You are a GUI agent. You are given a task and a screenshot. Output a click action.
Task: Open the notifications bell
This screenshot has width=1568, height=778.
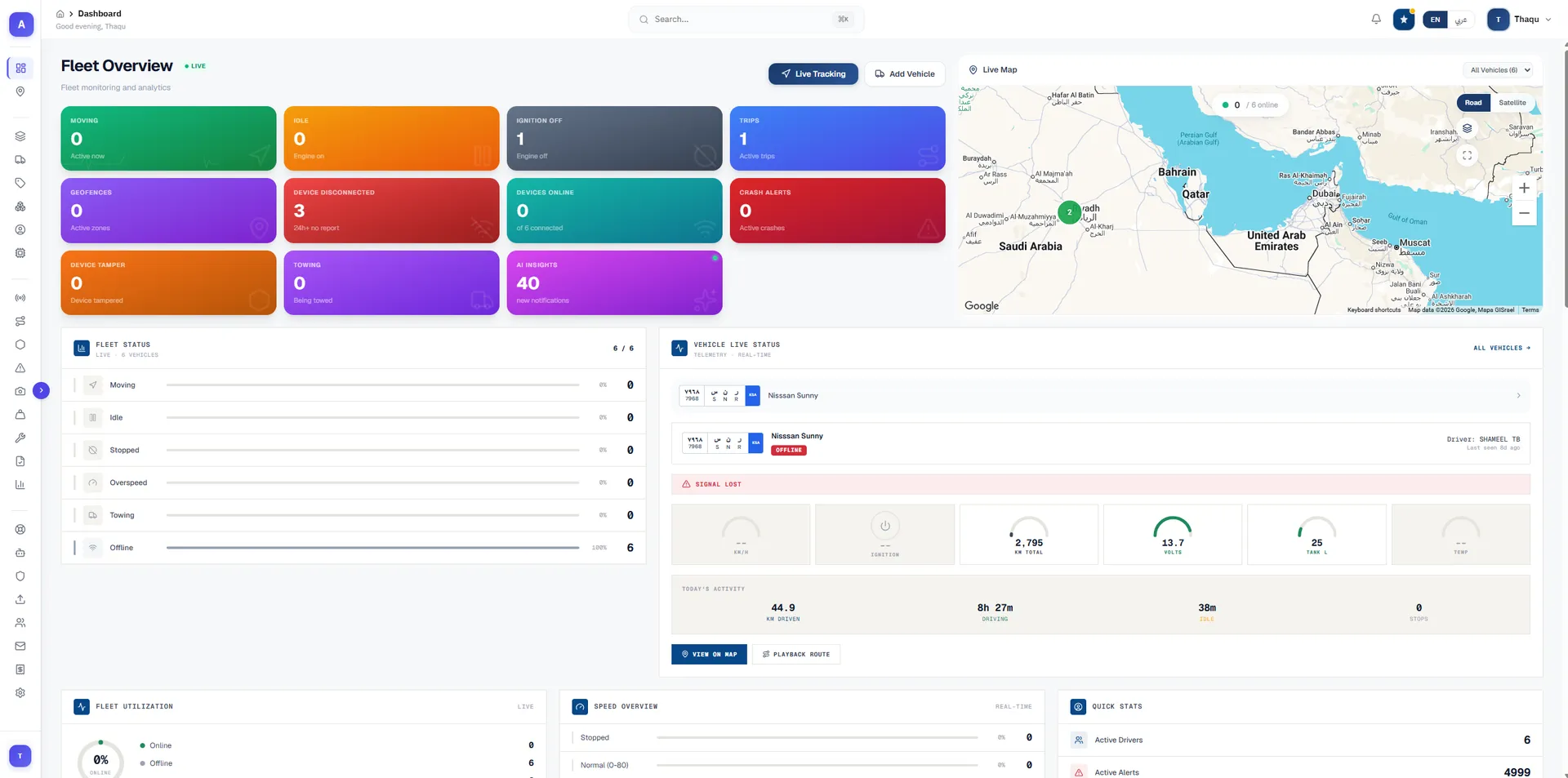point(1376,20)
